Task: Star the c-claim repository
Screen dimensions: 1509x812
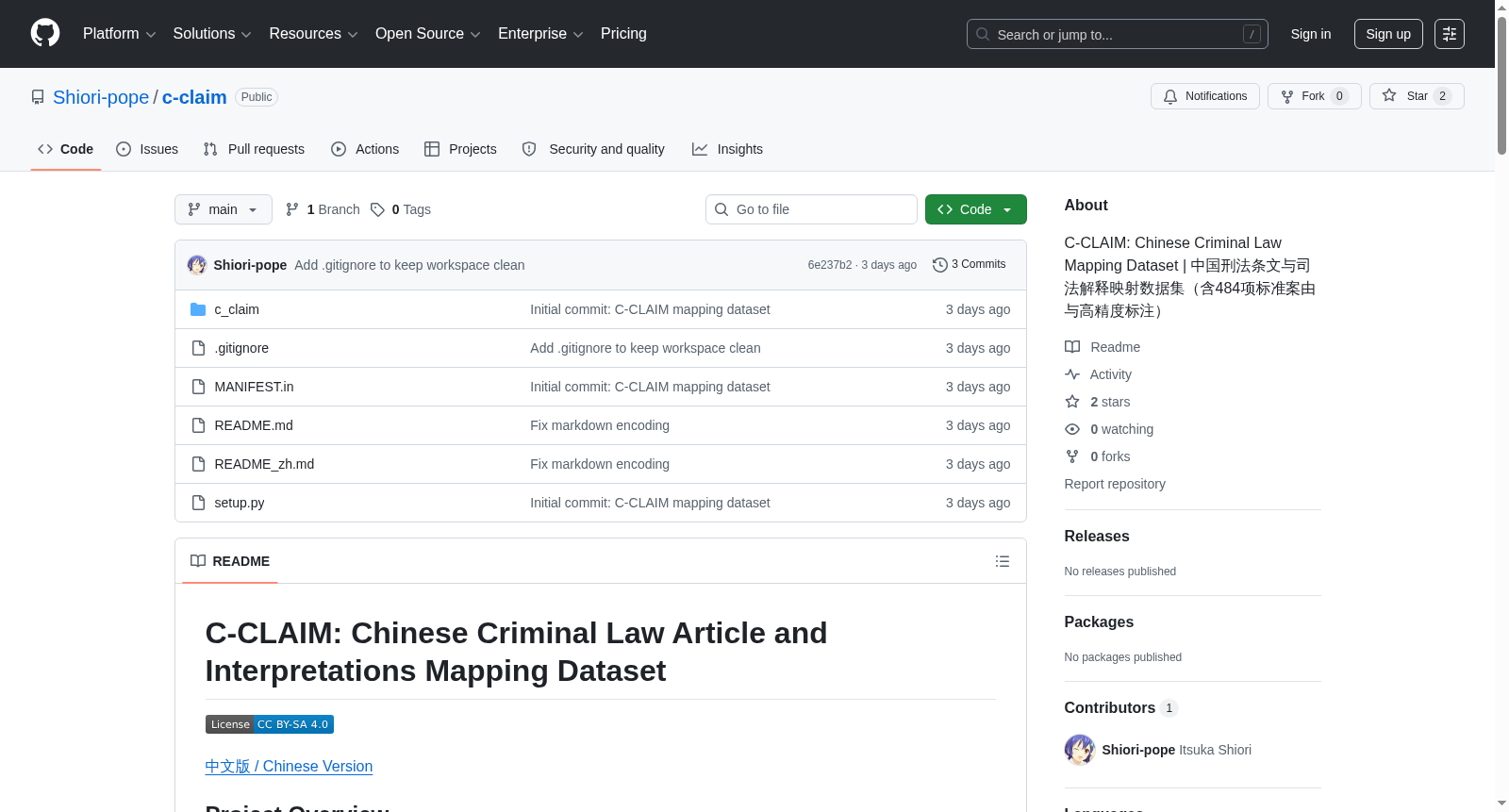Action: [x=1417, y=96]
